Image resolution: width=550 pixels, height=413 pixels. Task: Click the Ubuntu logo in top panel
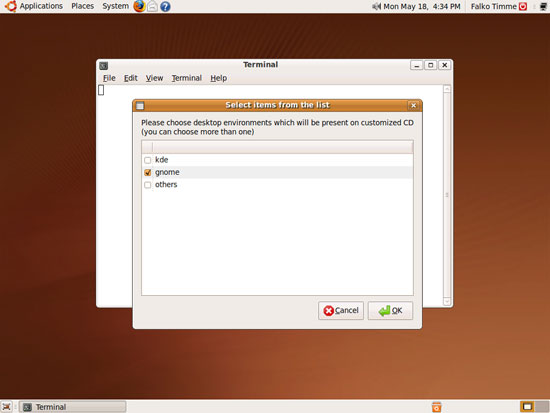11,6
